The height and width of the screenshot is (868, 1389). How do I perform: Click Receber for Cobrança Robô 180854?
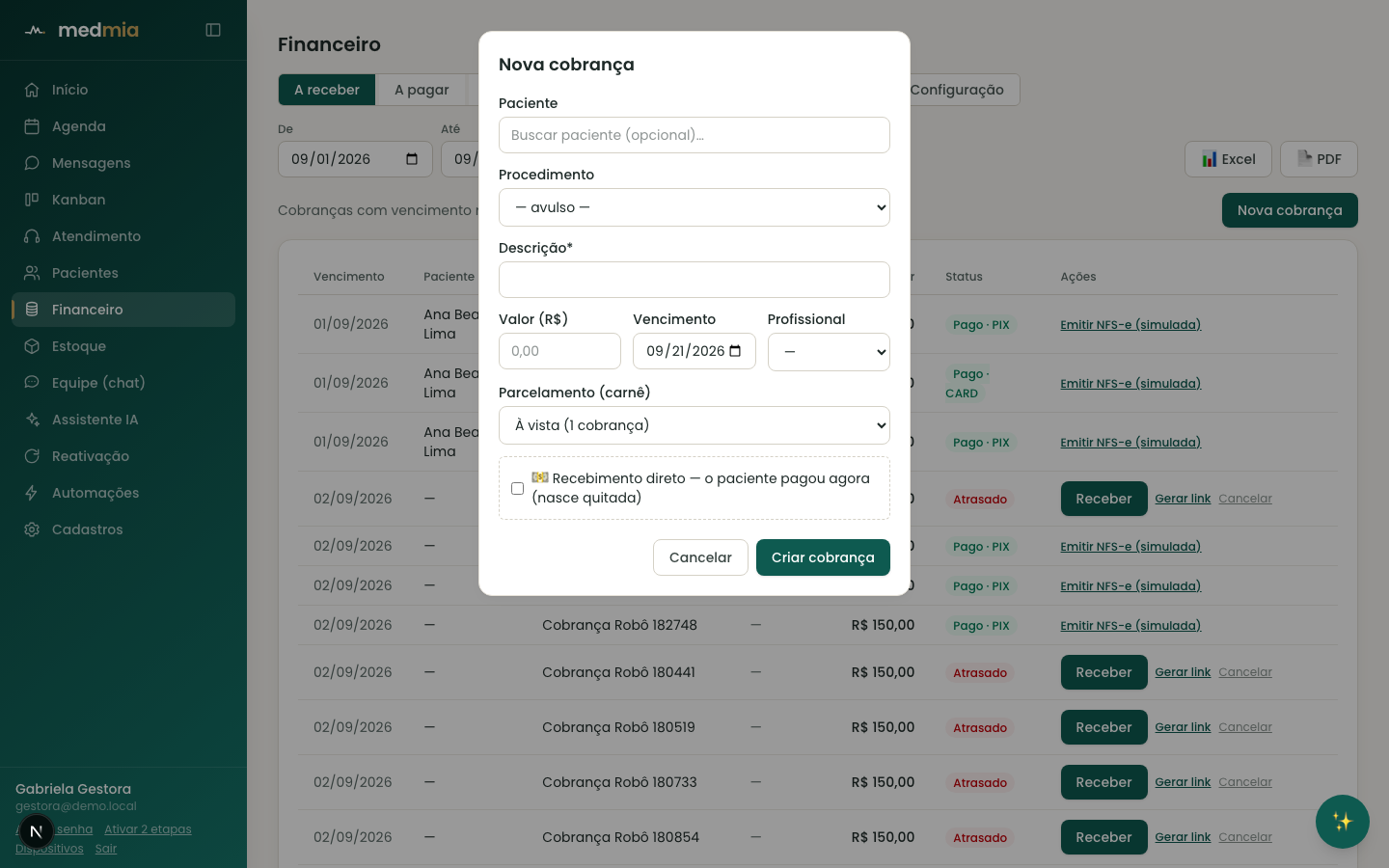pyautogui.click(x=1103, y=837)
